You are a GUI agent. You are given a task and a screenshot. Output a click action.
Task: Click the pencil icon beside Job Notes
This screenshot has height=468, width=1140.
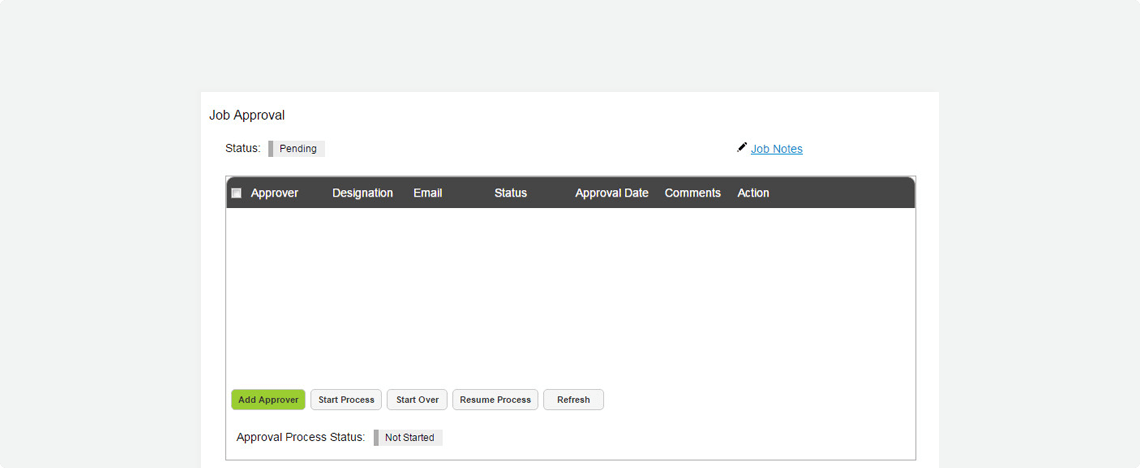click(x=742, y=147)
